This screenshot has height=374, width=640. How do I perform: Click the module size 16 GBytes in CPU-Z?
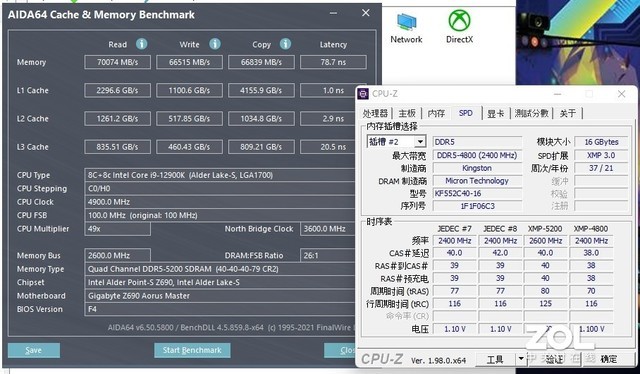[601, 142]
